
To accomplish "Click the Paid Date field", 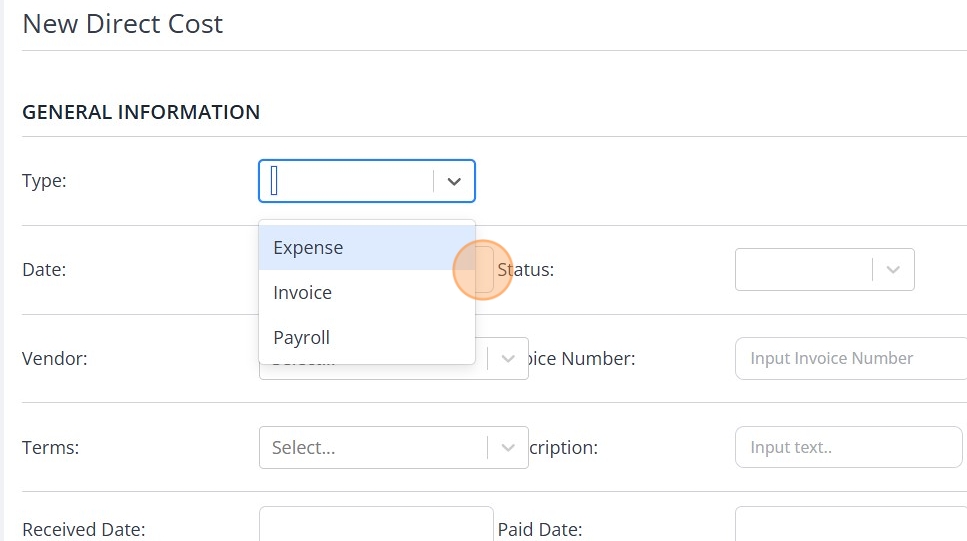I will [850, 526].
